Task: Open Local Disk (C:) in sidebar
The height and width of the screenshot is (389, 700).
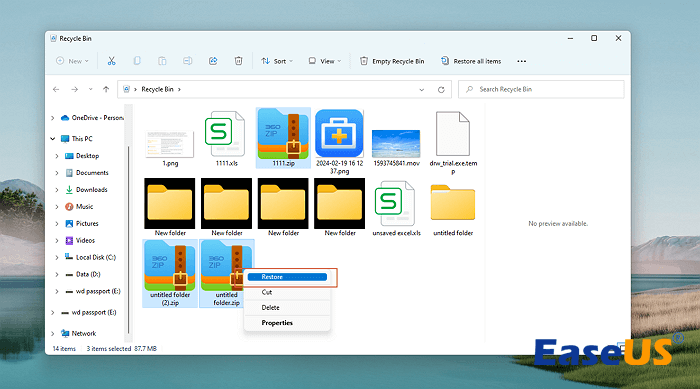Action: [x=91, y=258]
